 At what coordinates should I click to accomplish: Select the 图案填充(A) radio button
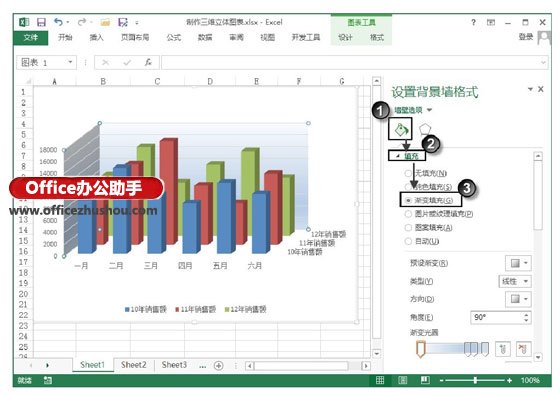408,228
